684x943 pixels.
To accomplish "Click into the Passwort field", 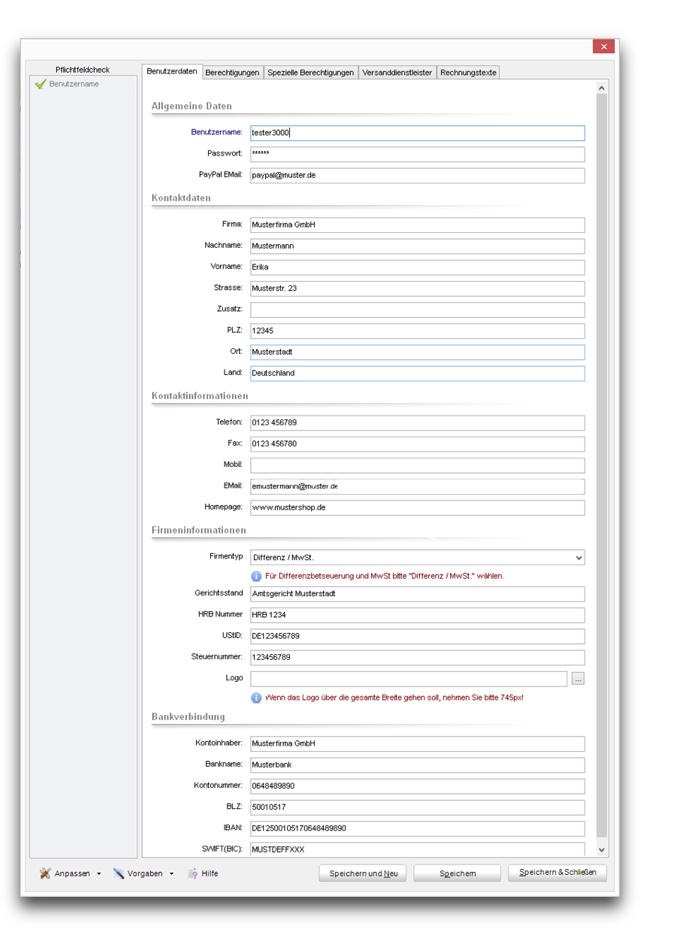I will pyautogui.click(x=417, y=154).
